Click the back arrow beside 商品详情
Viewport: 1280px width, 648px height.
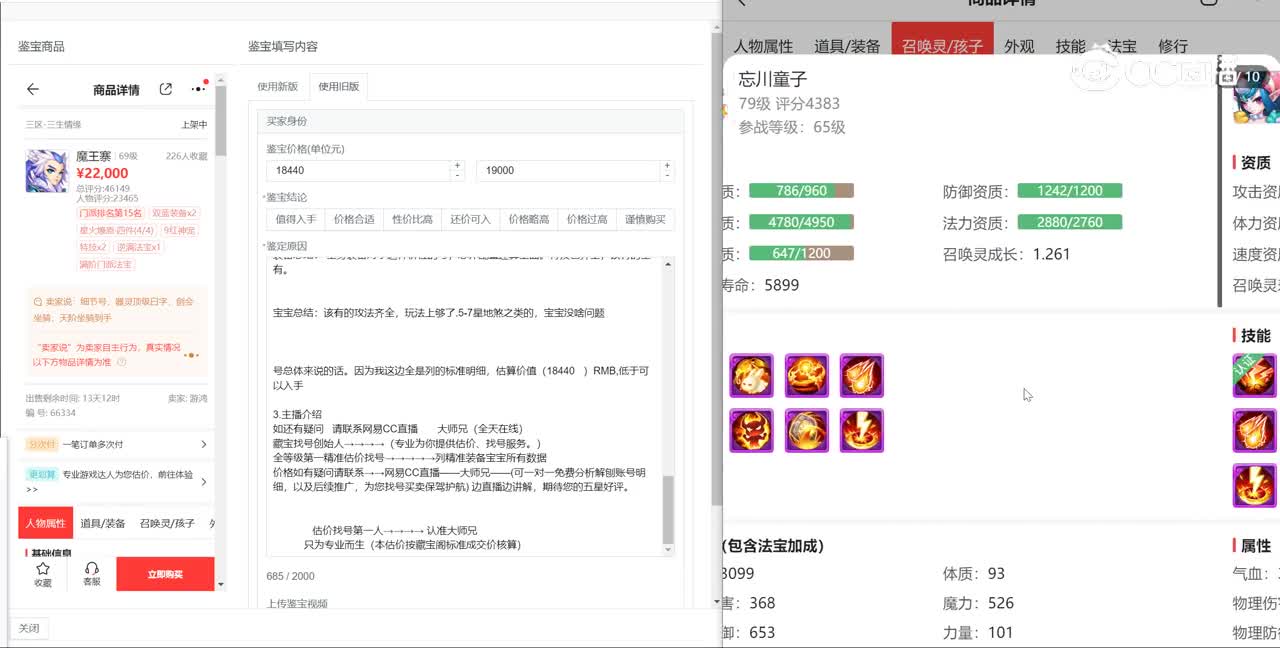(33, 89)
